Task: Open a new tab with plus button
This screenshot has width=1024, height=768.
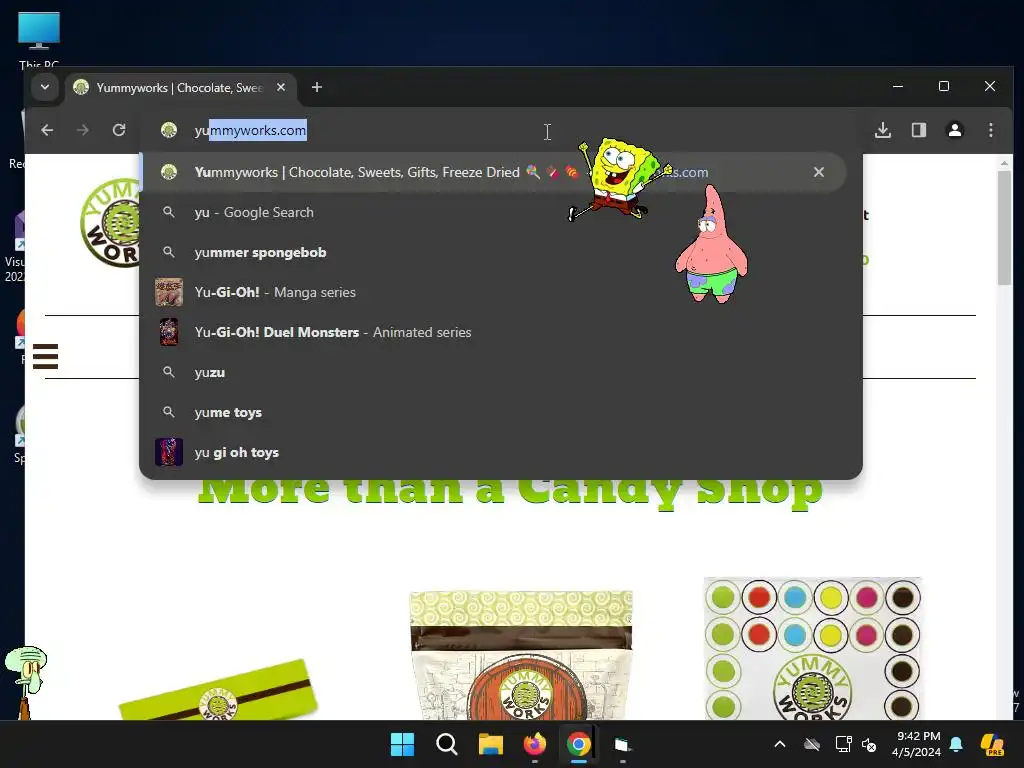Action: 317,87
